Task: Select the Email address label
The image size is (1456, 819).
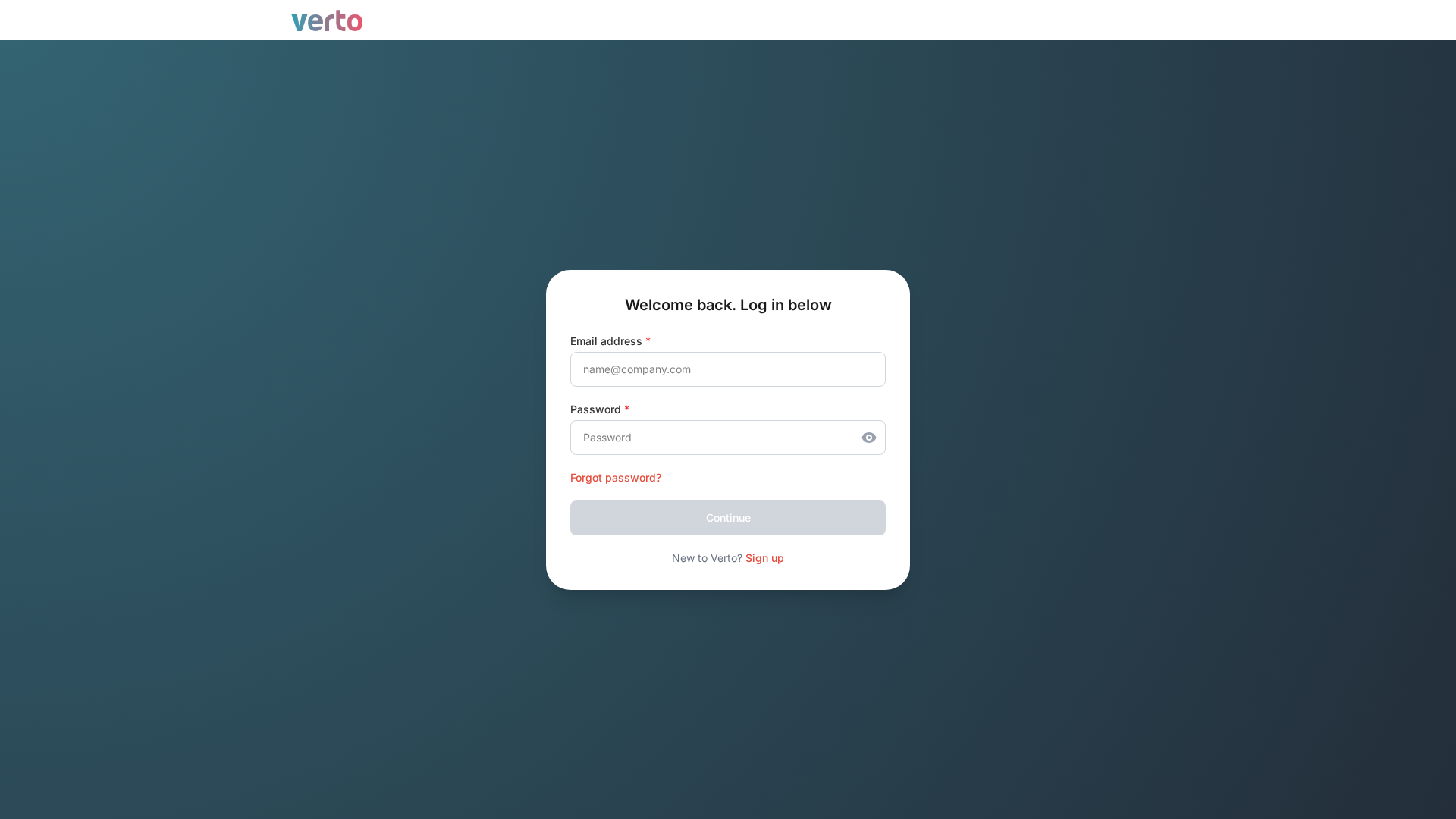Action: coord(608,341)
